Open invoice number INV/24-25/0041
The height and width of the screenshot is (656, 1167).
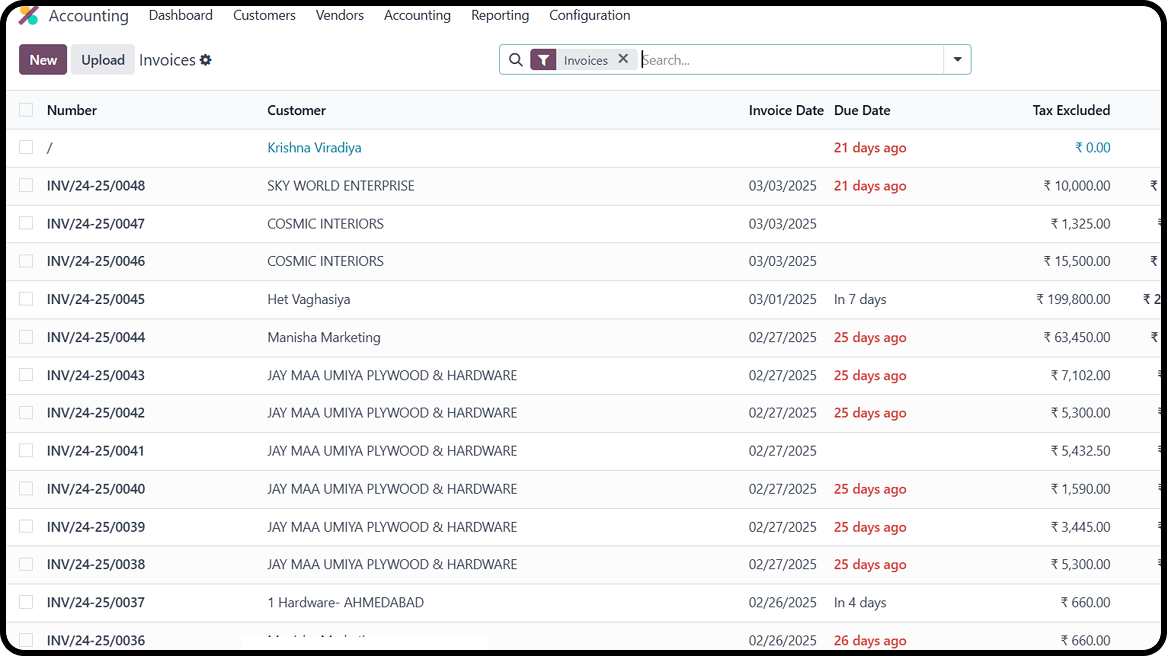pyautogui.click(x=96, y=450)
